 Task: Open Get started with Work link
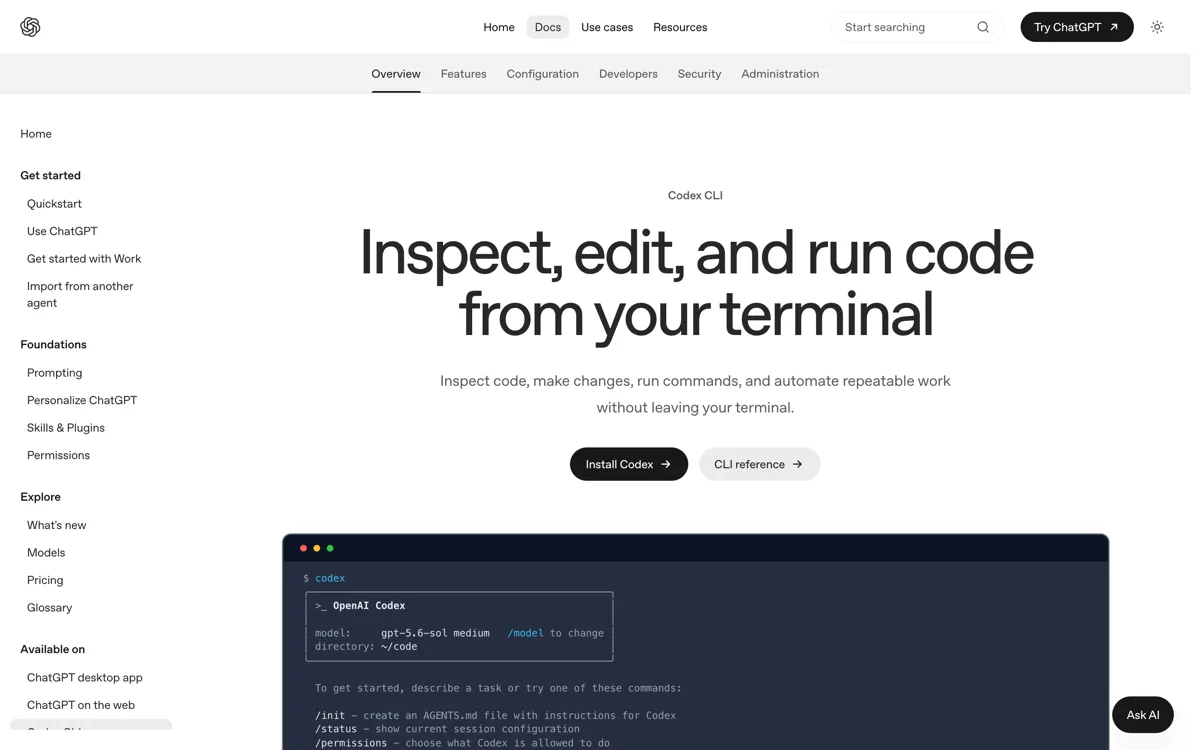84,259
